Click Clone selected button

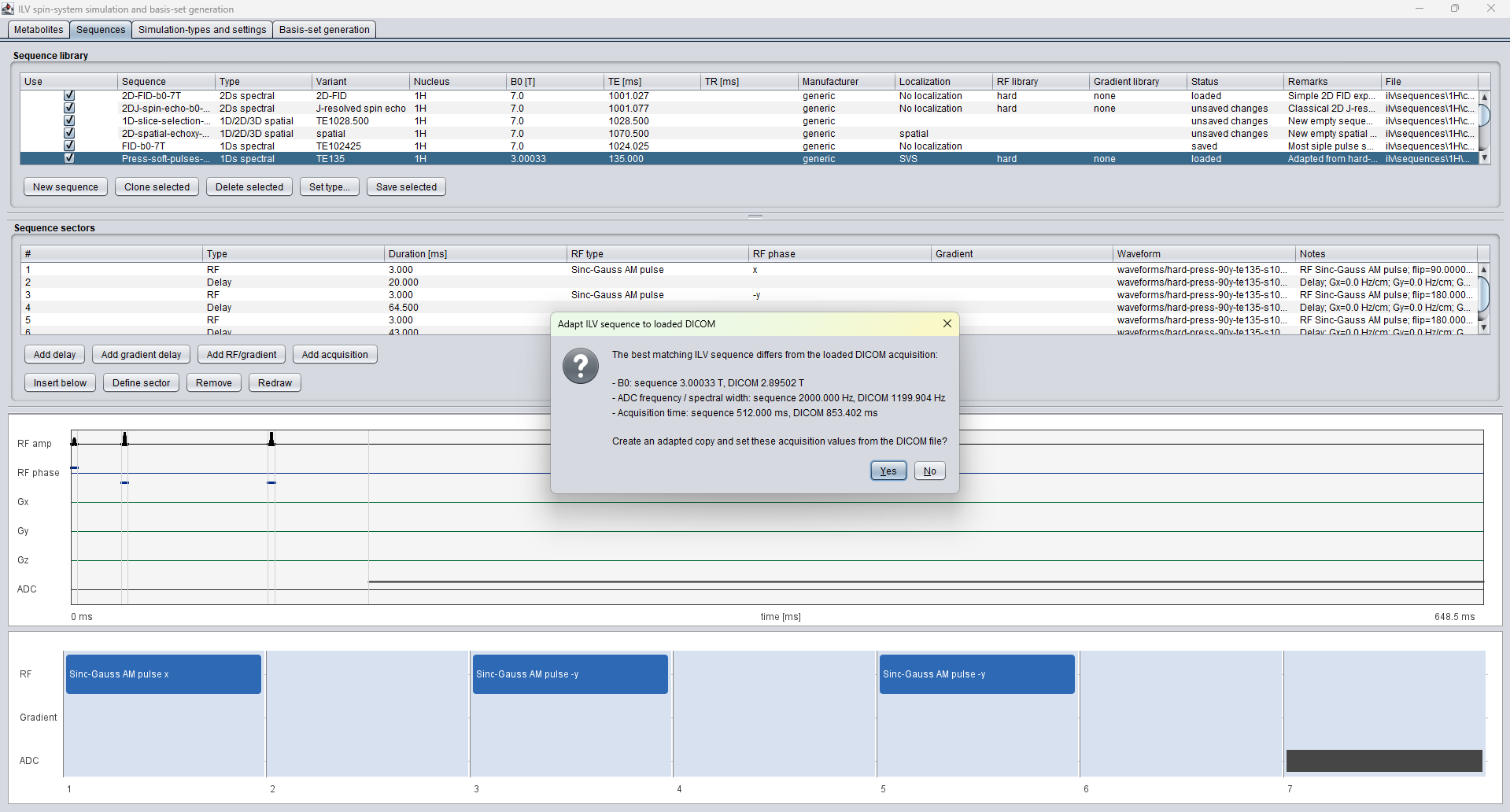point(157,187)
